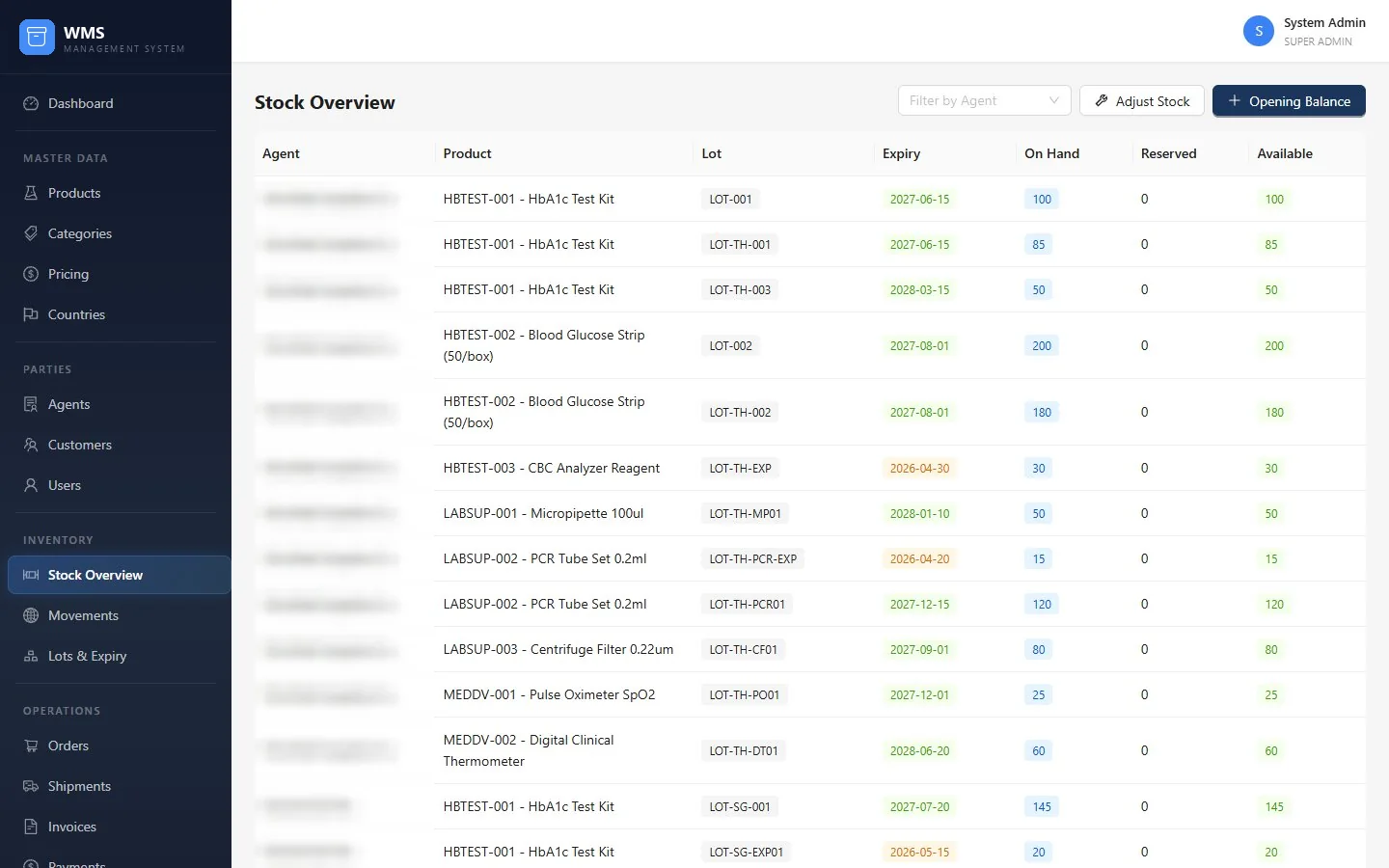Open the Shipments sidebar link
Image resolution: width=1389 pixels, height=868 pixels.
point(119,786)
